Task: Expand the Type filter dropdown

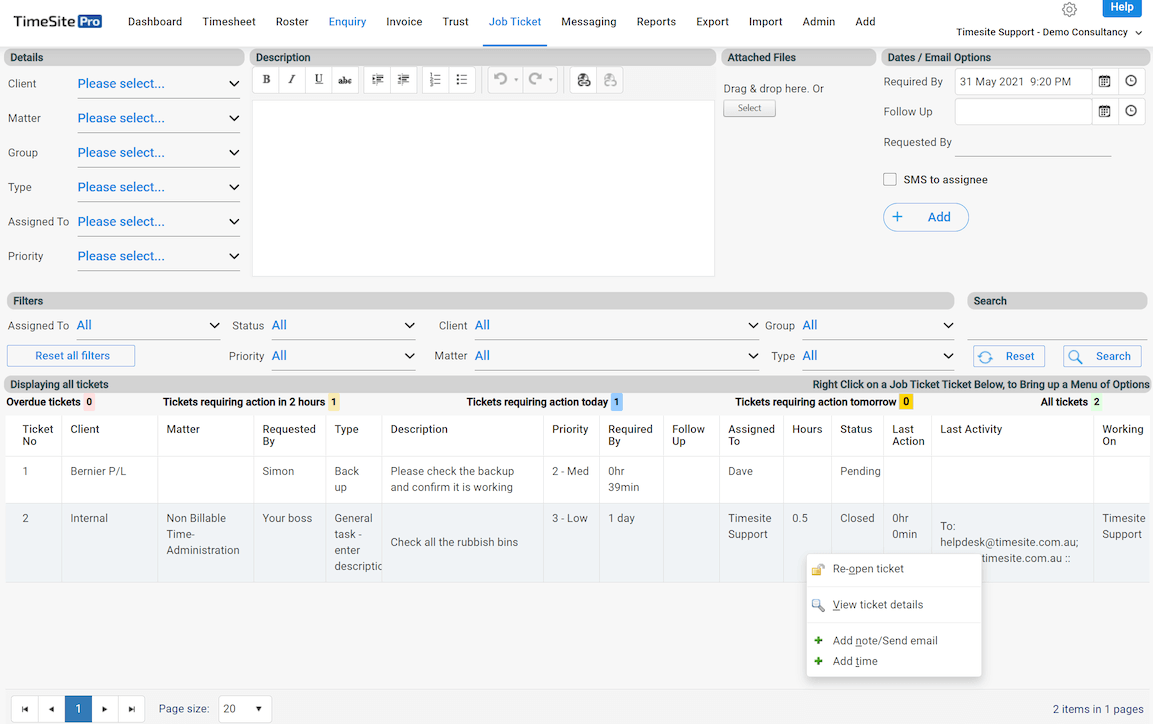Action: pos(877,356)
